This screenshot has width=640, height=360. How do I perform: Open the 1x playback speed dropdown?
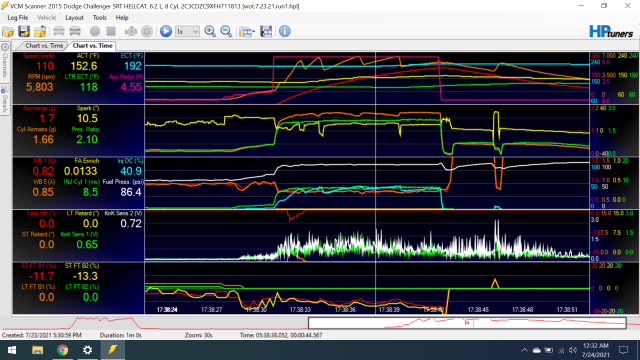tap(187, 31)
